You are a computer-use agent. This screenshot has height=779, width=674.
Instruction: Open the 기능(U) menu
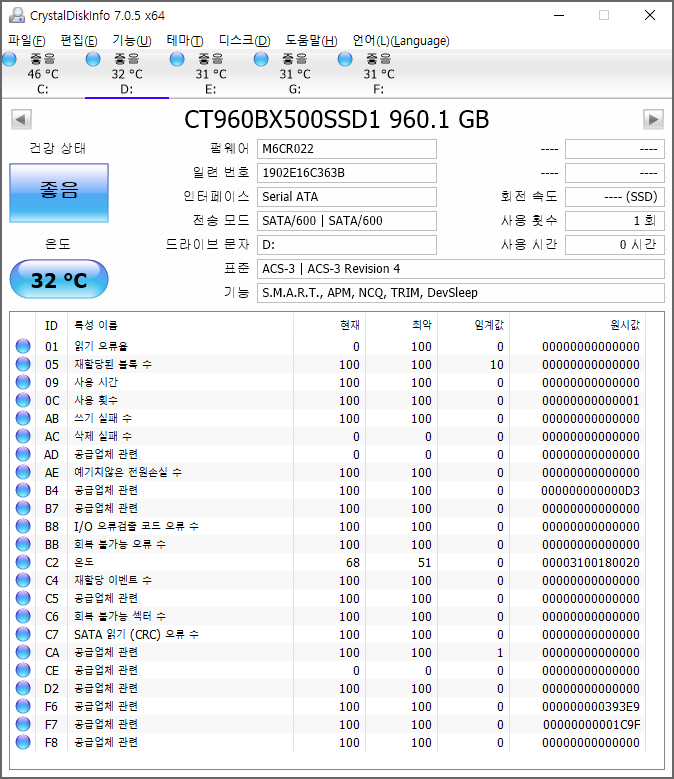click(x=131, y=41)
